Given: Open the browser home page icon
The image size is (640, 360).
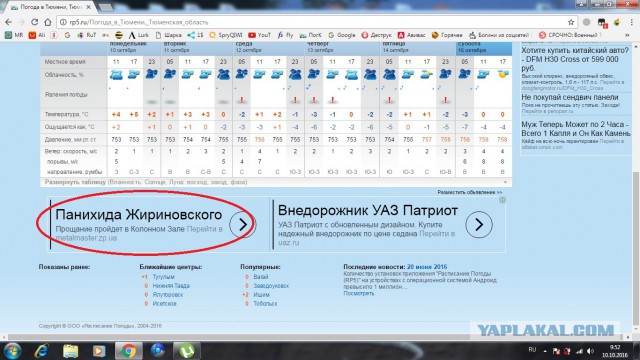Looking at the screenshot, I should tap(48, 22).
